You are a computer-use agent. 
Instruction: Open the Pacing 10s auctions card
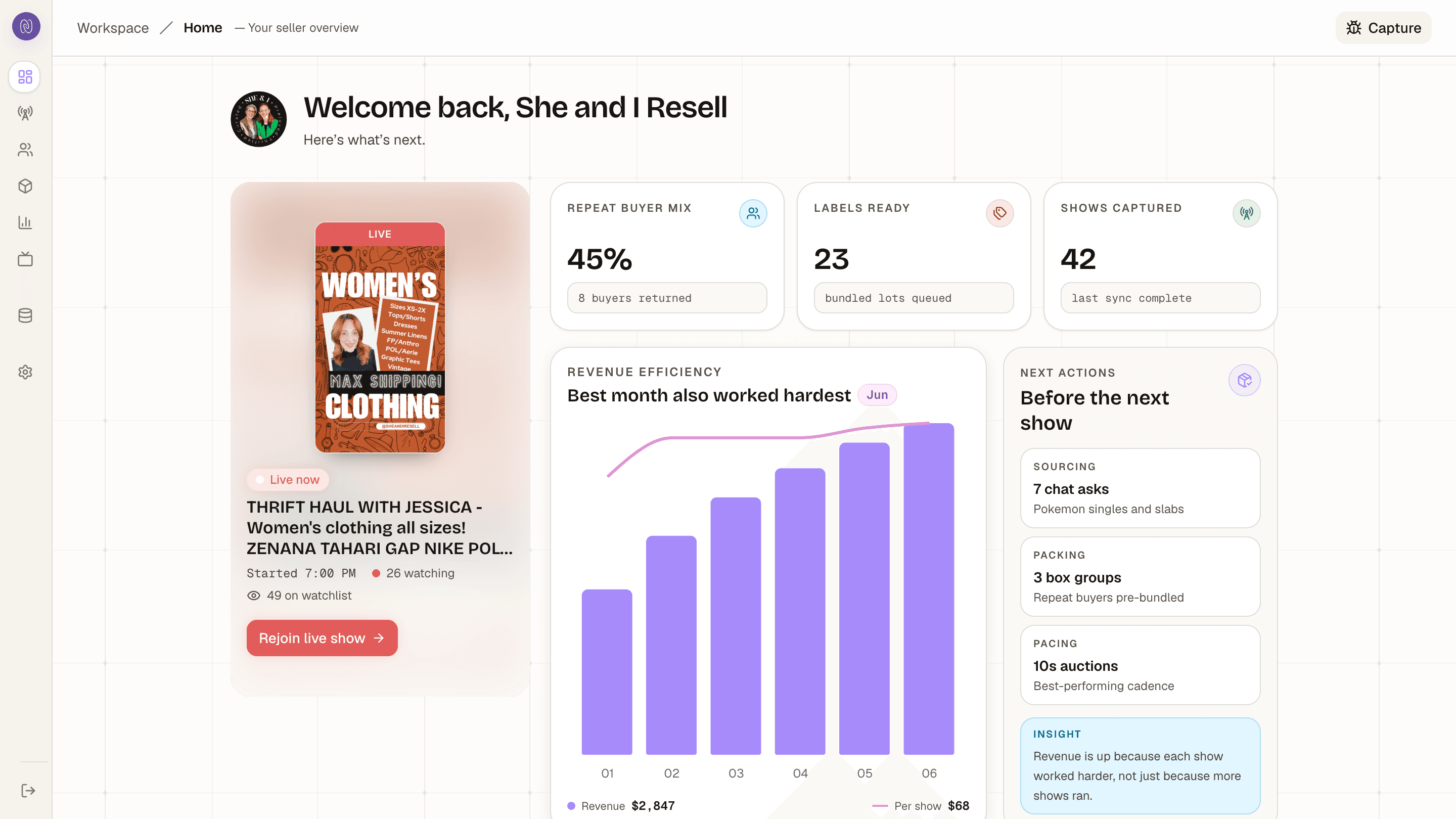1141,665
